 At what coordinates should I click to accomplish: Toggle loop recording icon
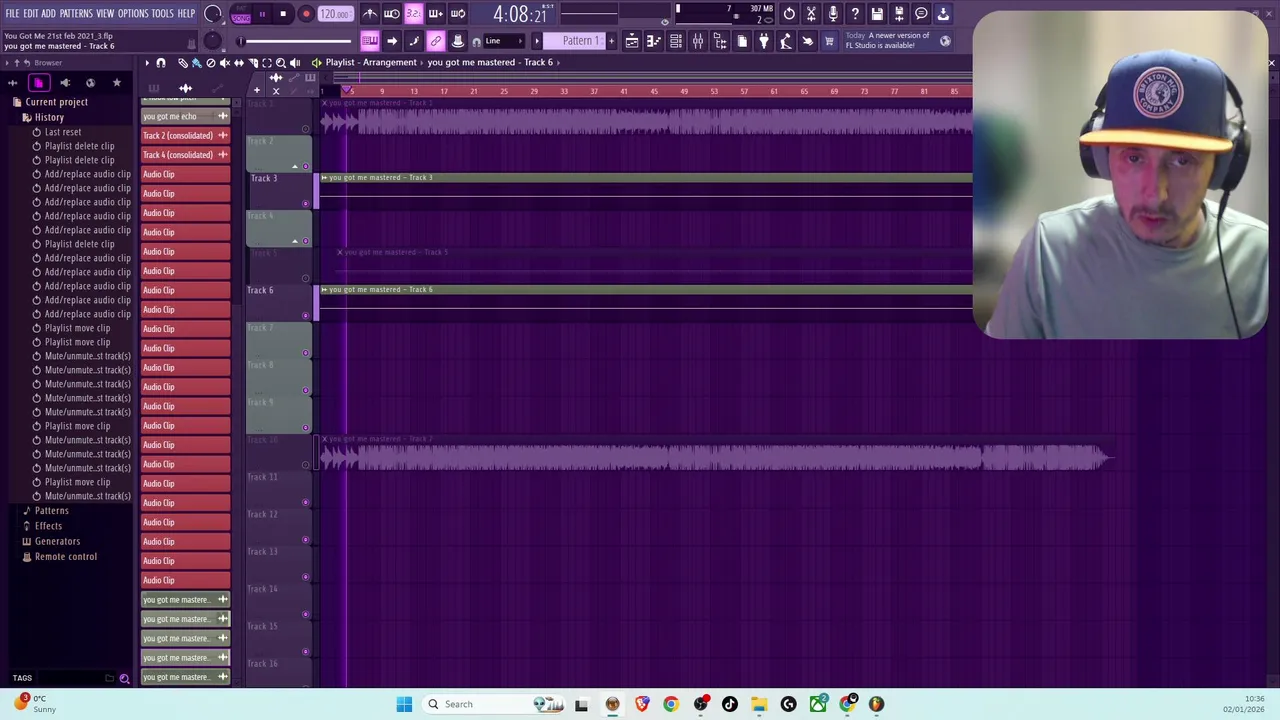pyautogui.click(x=458, y=14)
